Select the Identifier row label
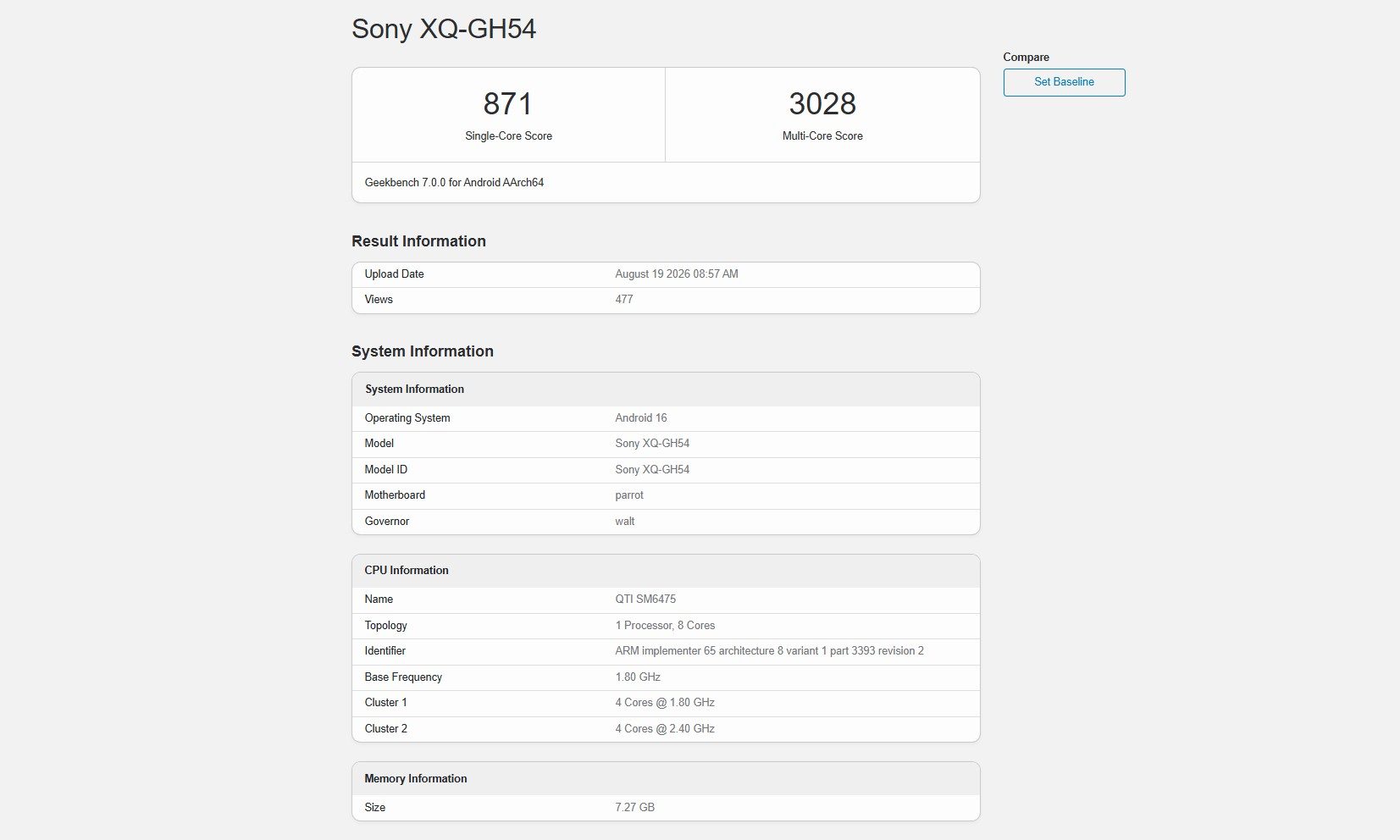Viewport: 1400px width, 840px height. click(385, 651)
